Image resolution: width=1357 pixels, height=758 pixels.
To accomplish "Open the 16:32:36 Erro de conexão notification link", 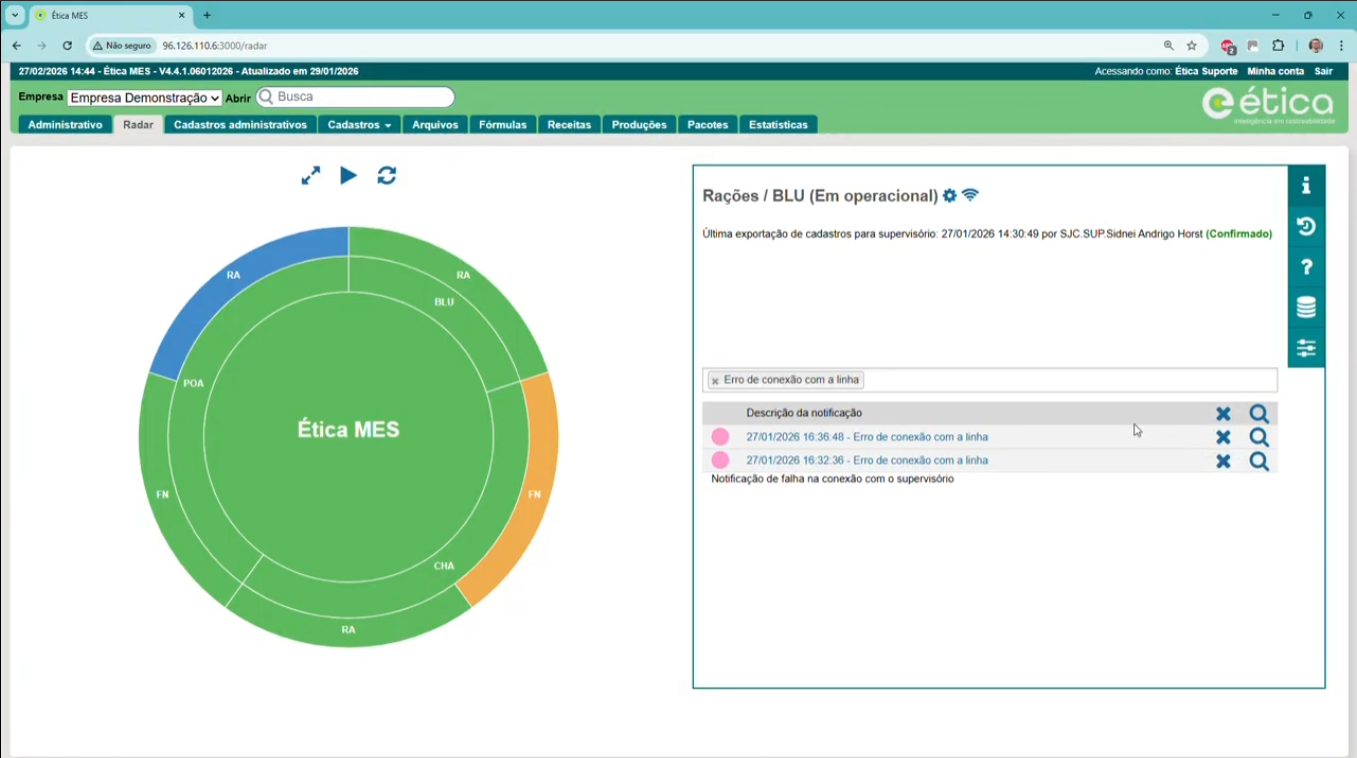I will 867,461.
